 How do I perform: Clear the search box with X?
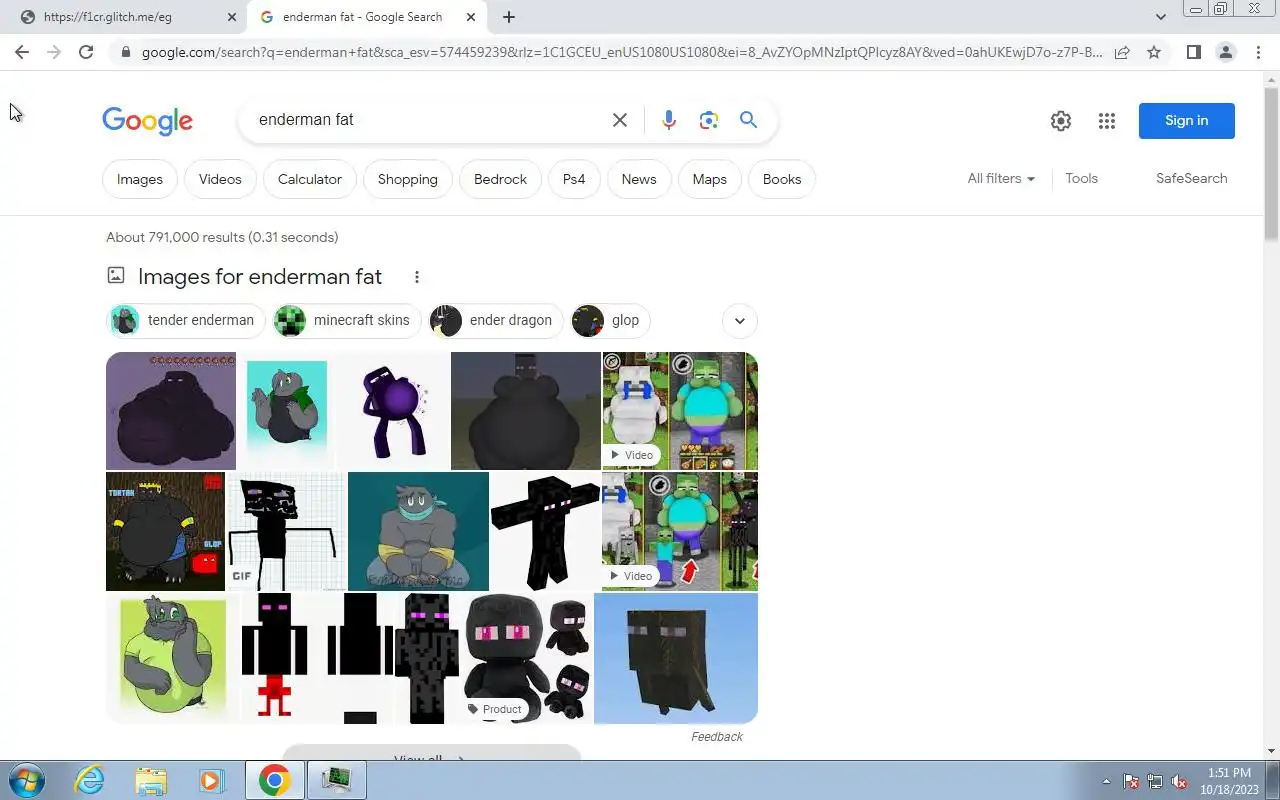click(620, 120)
